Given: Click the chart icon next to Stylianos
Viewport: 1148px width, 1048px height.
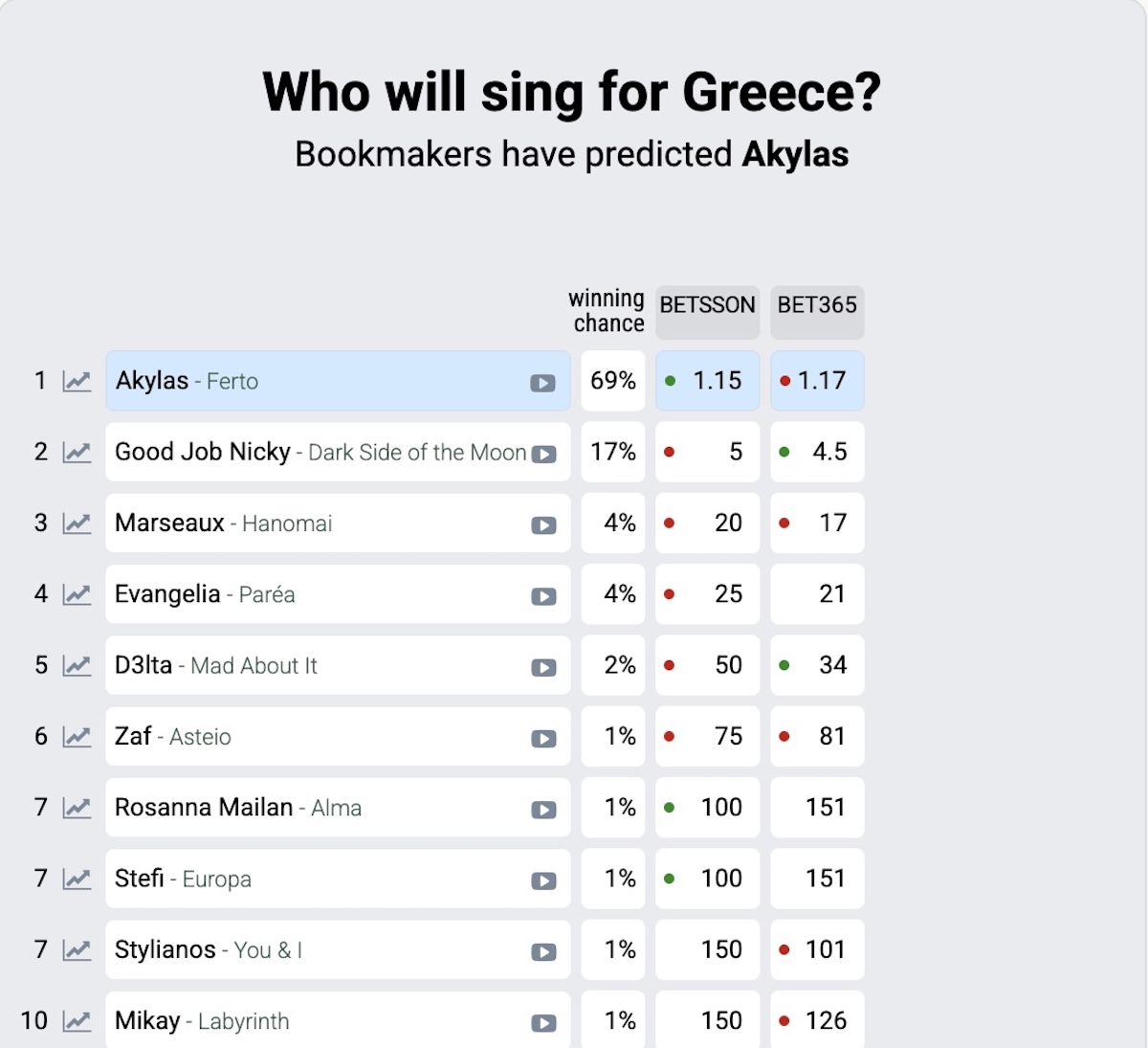Looking at the screenshot, I should [77, 950].
